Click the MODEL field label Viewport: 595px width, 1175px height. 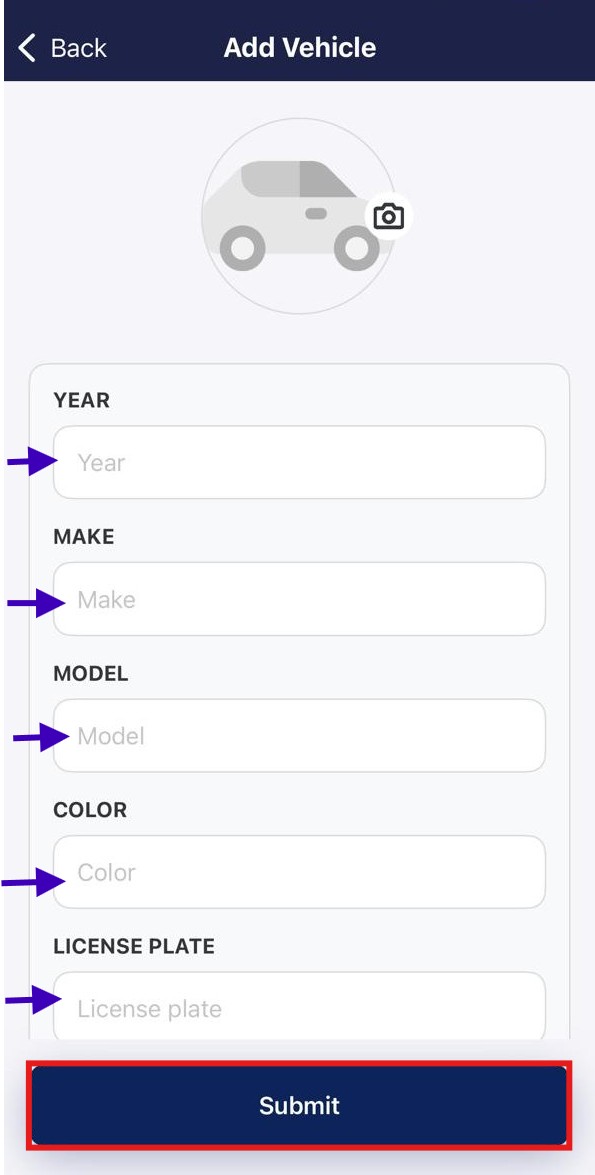91,673
